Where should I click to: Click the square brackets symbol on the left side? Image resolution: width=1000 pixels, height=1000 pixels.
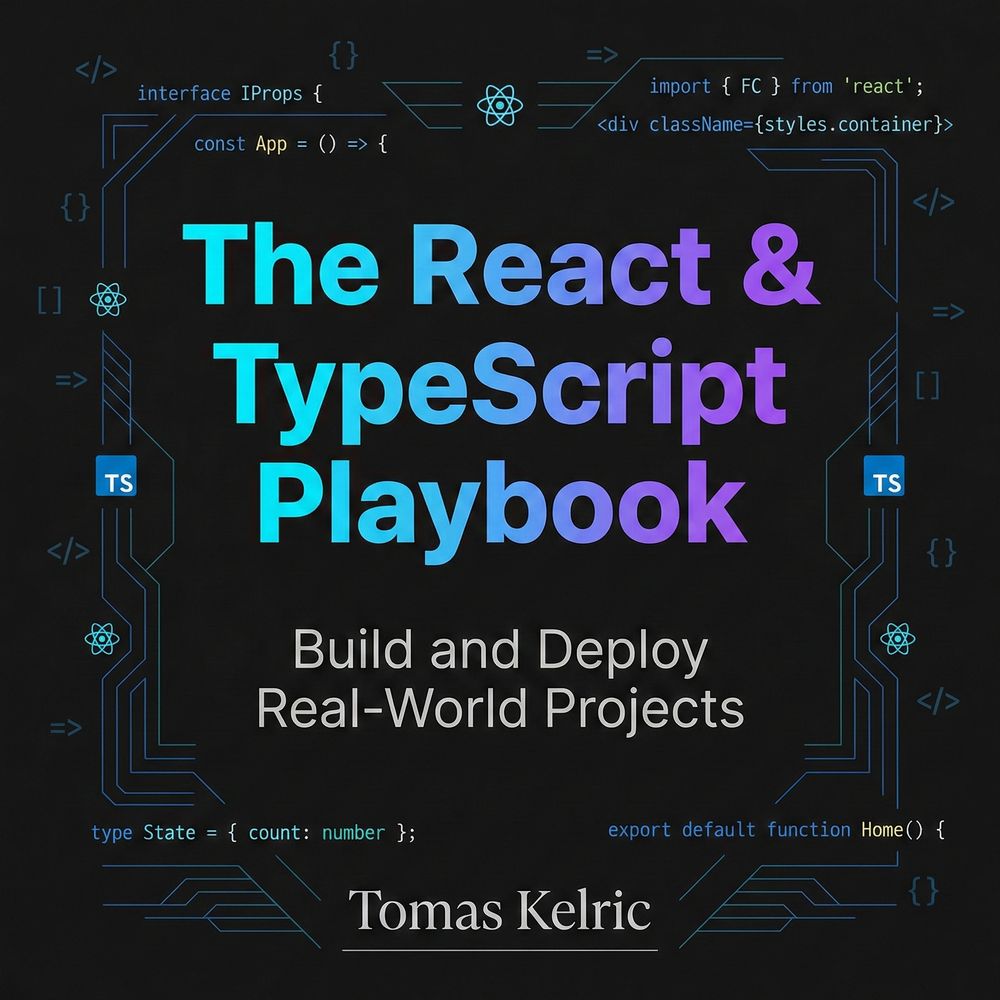tap(49, 299)
